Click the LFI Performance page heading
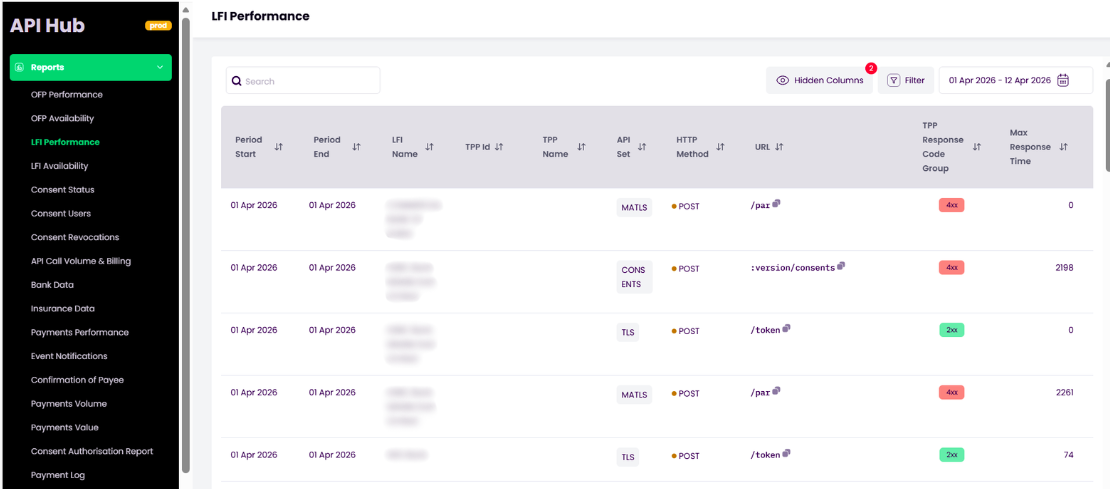 tap(261, 16)
